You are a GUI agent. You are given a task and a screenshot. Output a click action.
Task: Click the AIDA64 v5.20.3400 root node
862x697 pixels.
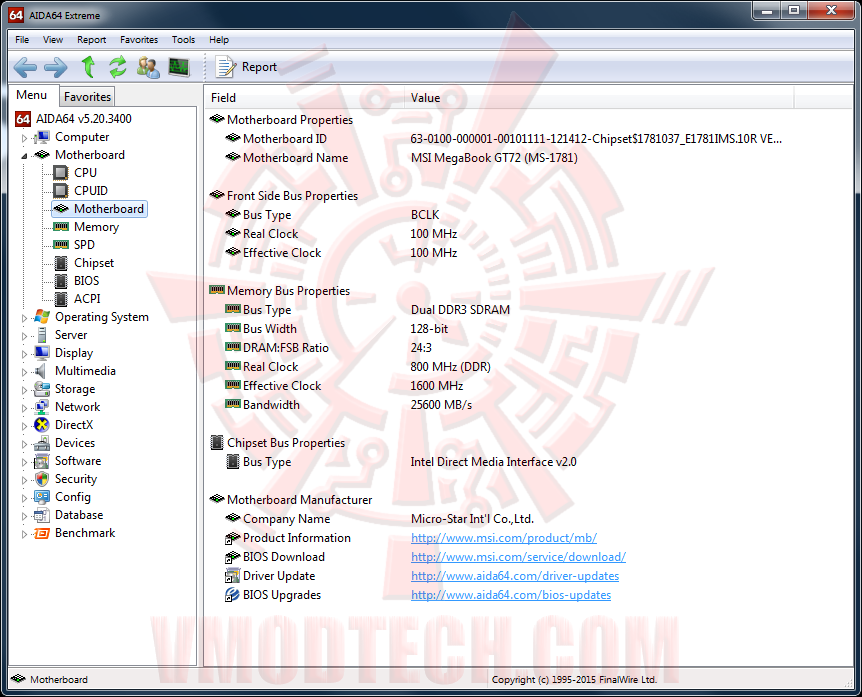pyautogui.click(x=84, y=119)
